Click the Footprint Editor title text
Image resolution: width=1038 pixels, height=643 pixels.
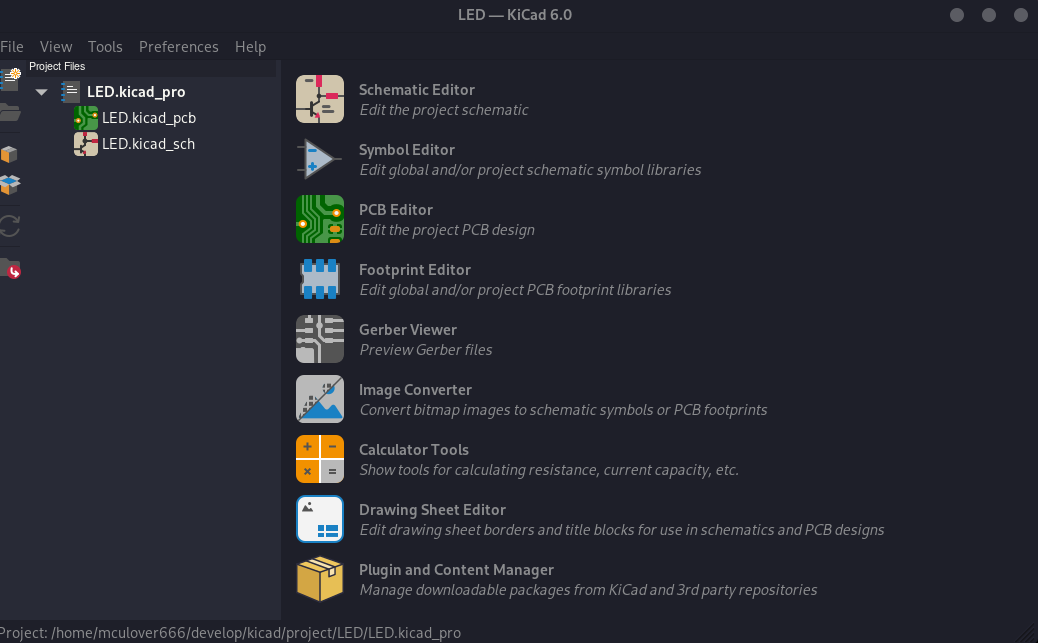[x=414, y=270]
